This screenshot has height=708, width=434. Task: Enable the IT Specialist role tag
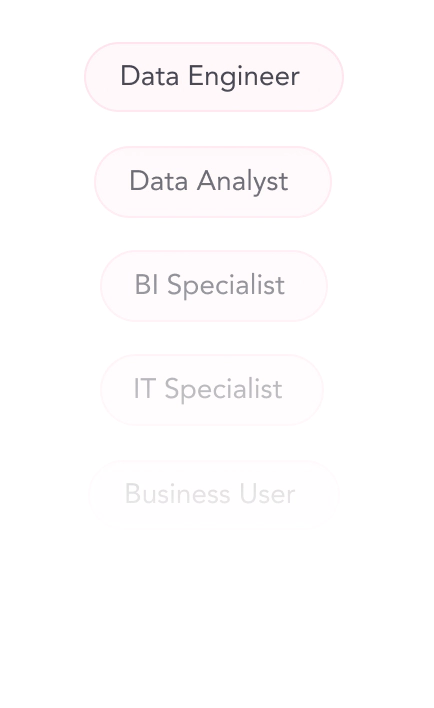pos(212,390)
